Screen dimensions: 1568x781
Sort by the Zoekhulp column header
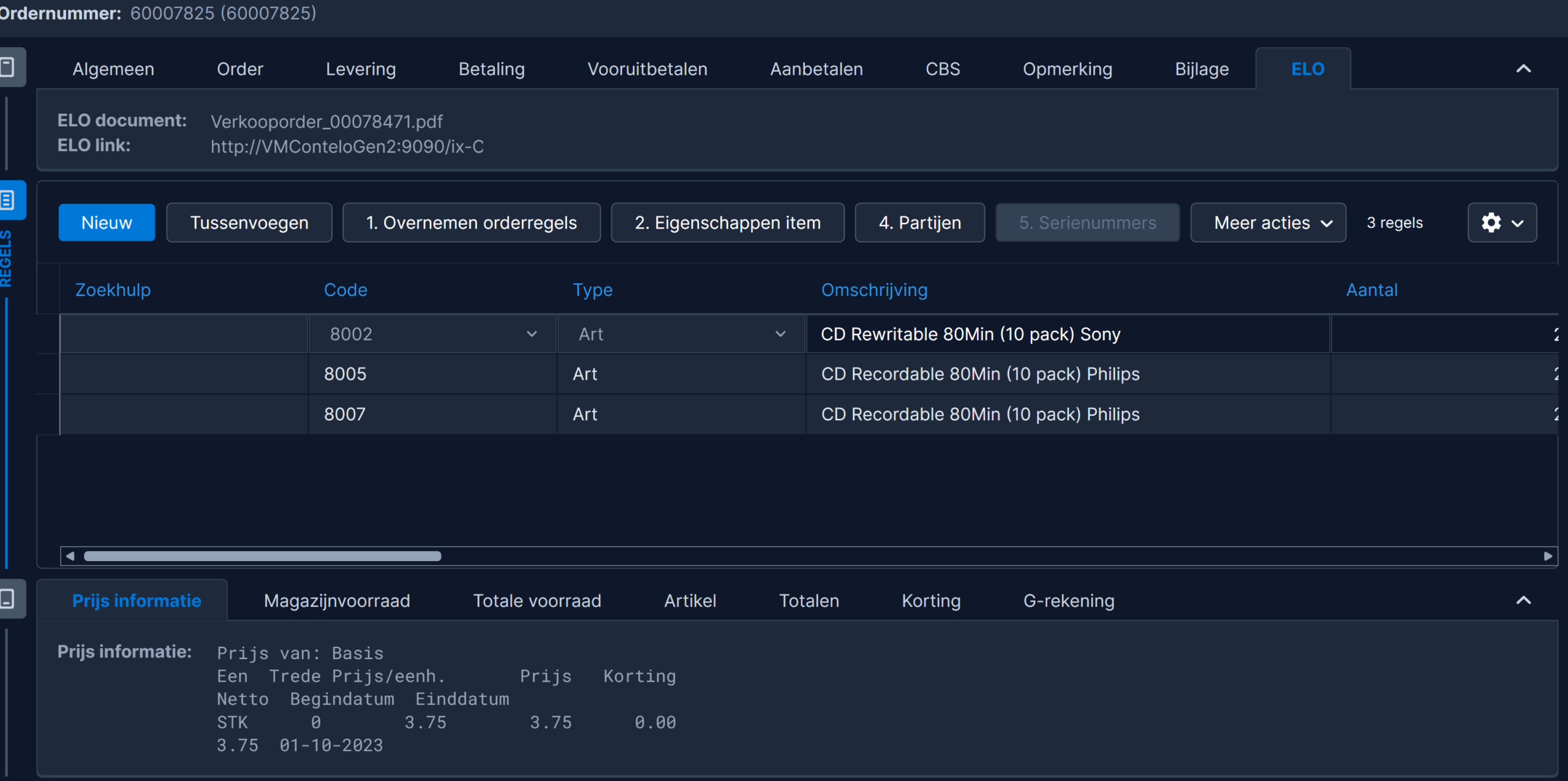(x=113, y=290)
